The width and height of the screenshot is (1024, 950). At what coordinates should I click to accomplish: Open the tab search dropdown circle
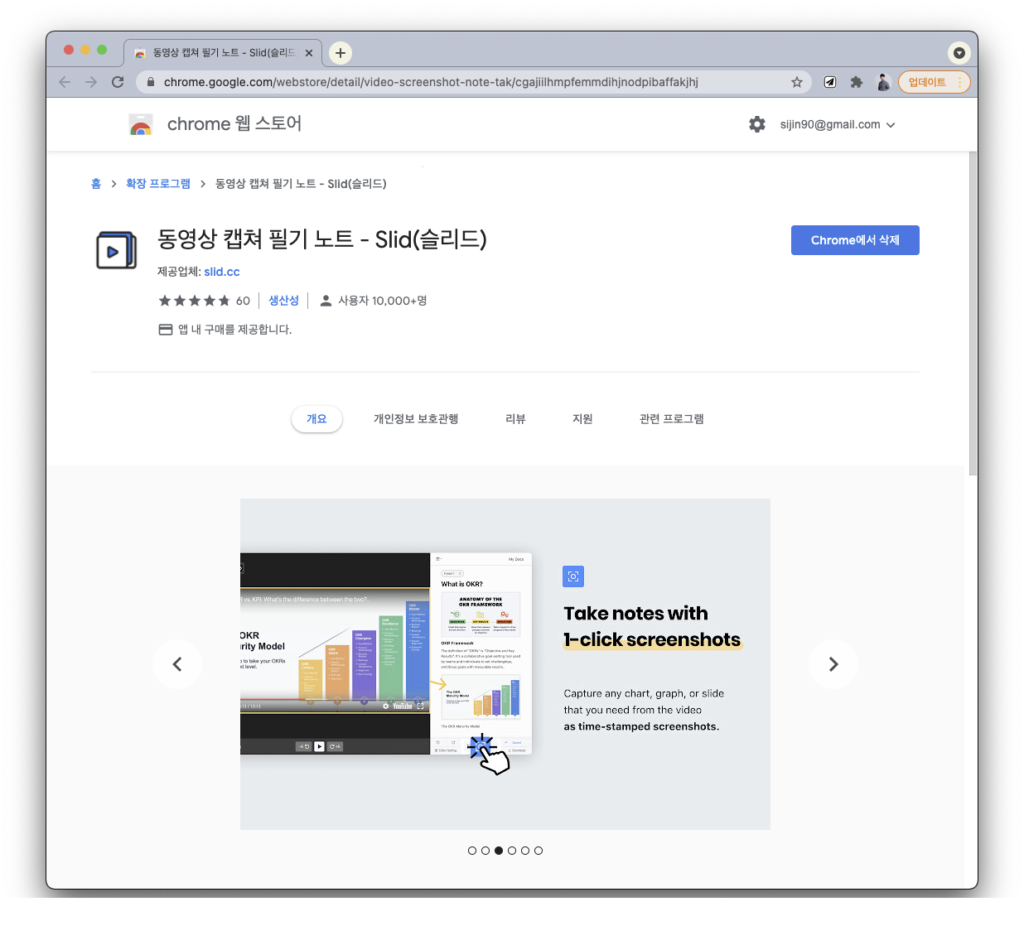tap(959, 53)
